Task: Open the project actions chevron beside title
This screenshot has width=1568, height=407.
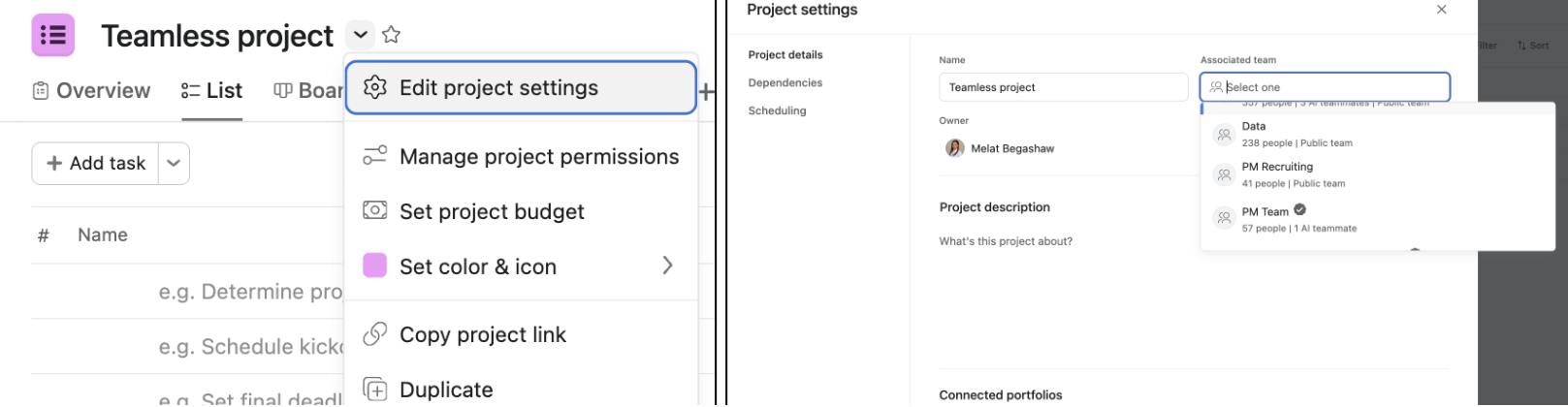Action: pyautogui.click(x=361, y=35)
